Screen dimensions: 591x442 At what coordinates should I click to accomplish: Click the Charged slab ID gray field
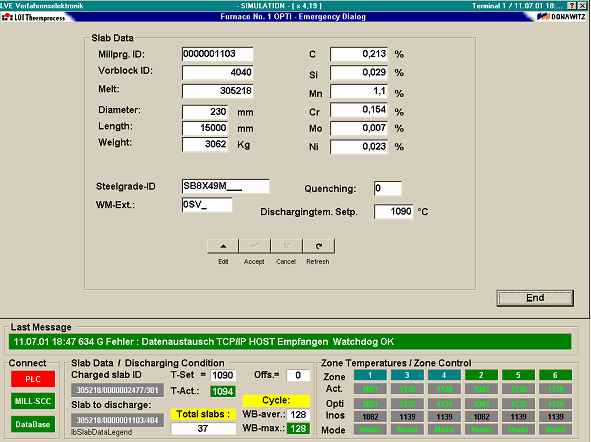pyautogui.click(x=117, y=390)
